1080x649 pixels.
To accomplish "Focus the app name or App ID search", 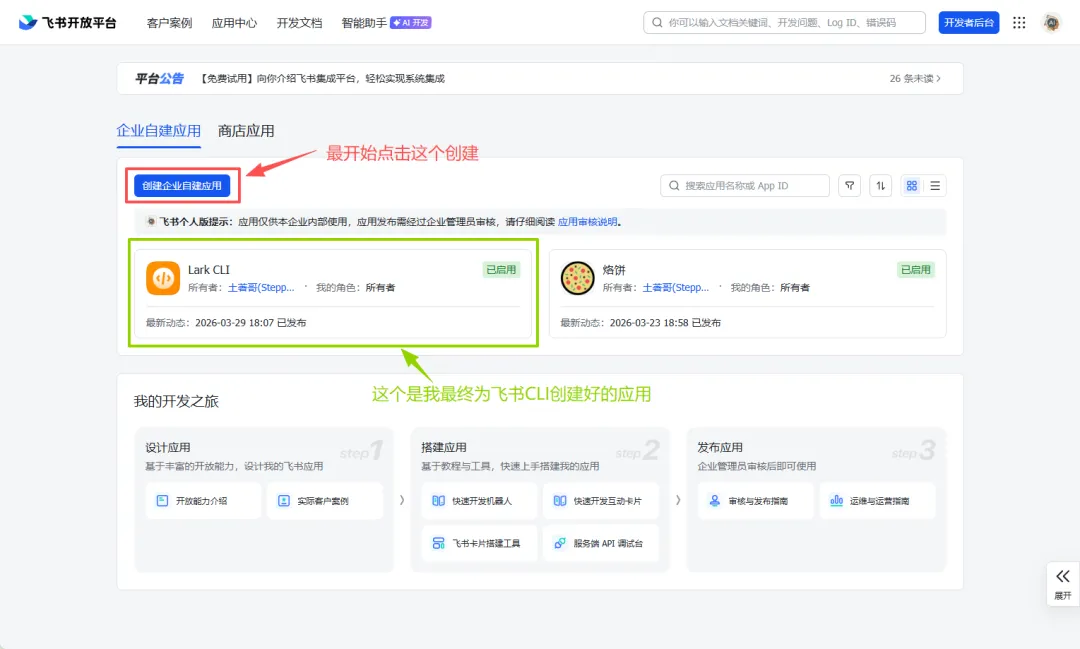I will point(745,185).
